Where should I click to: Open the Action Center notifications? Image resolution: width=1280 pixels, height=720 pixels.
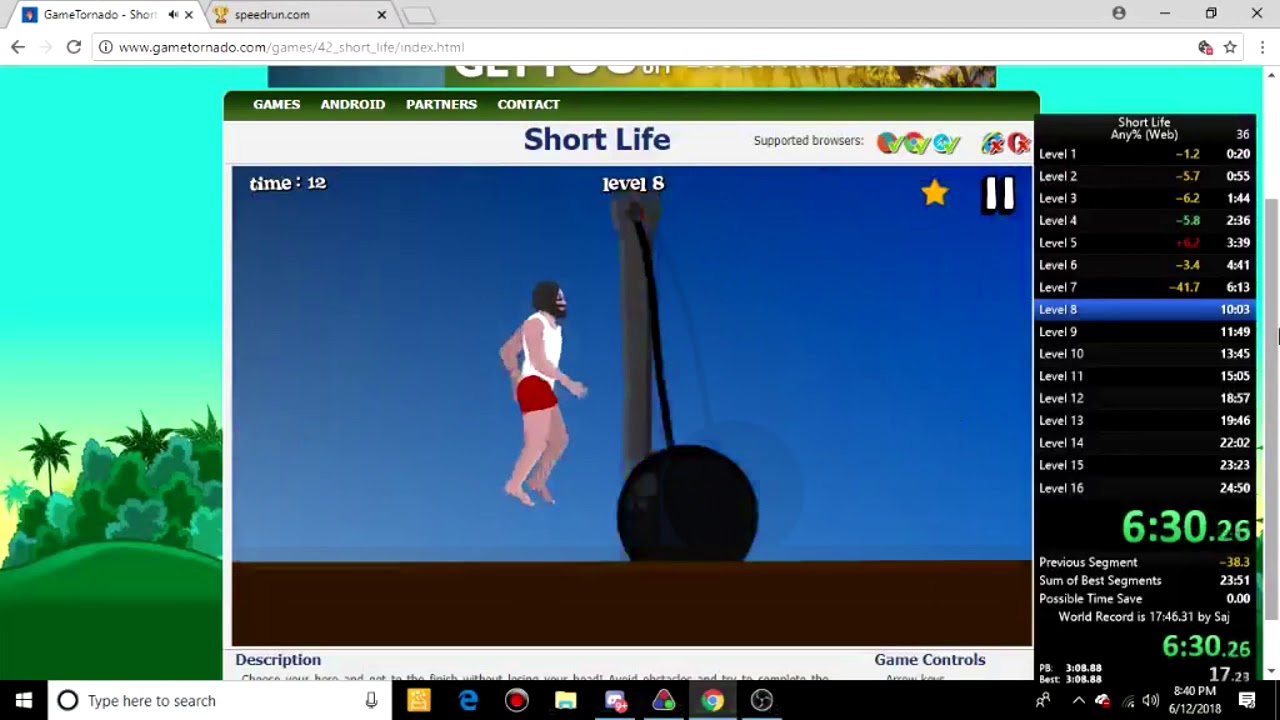point(1247,700)
